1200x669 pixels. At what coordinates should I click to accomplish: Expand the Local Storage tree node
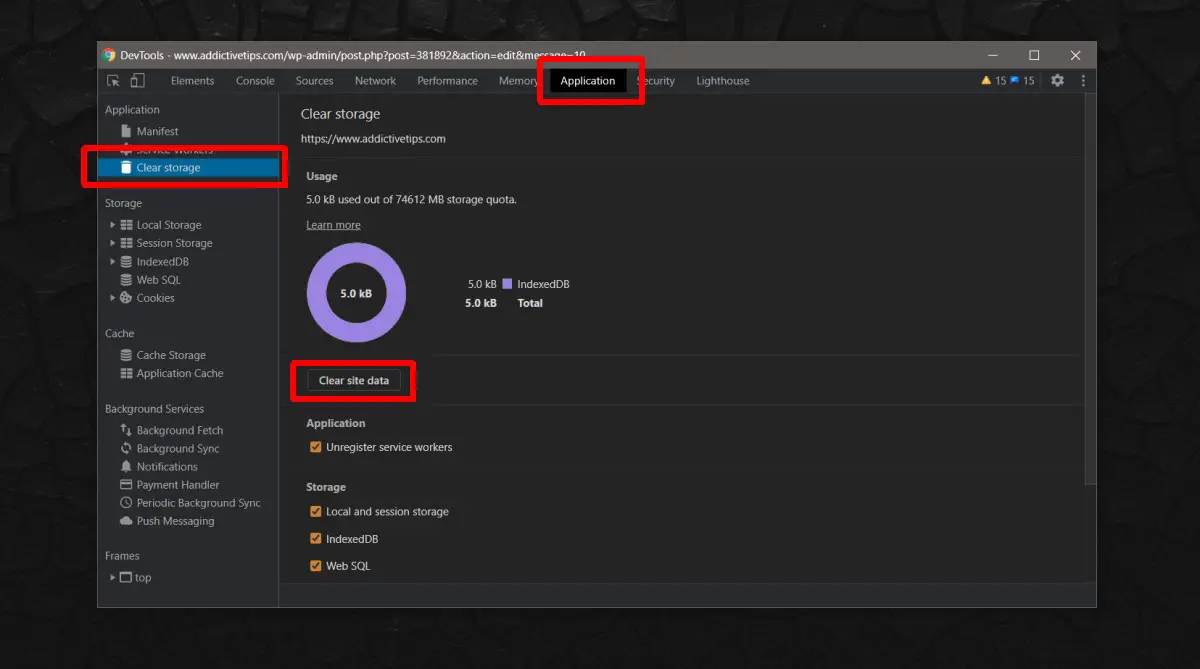[x=113, y=225]
